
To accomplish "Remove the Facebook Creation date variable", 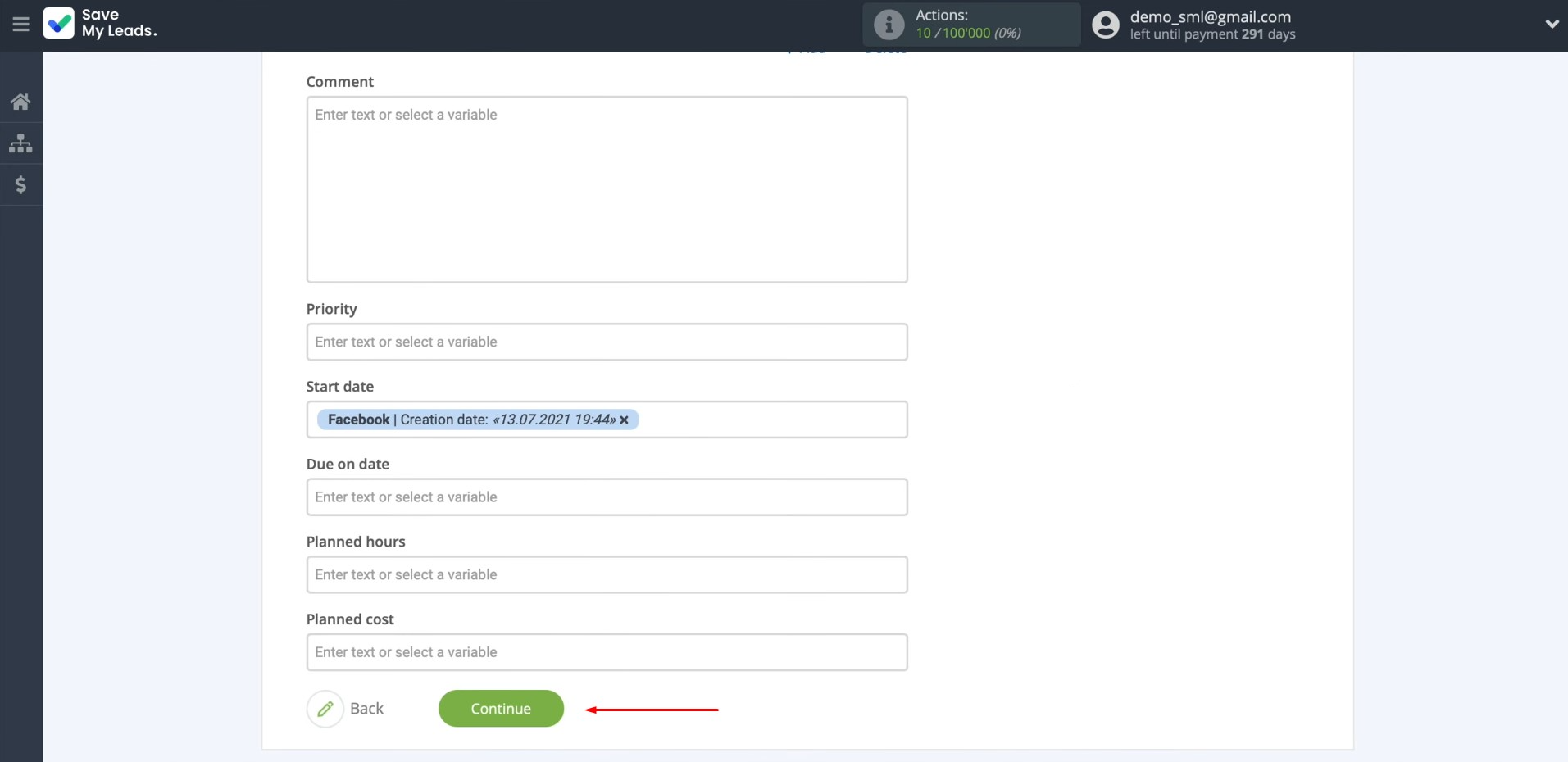I will (624, 420).
